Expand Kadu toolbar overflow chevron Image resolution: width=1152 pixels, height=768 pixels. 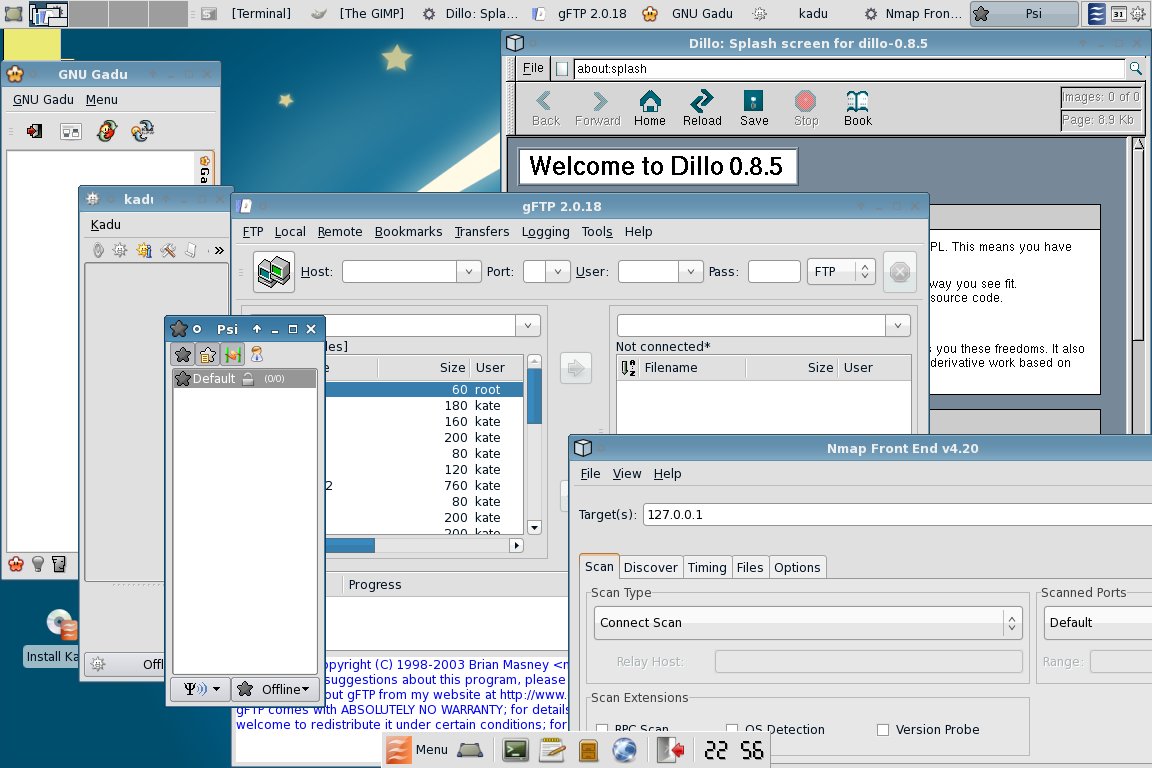click(218, 251)
